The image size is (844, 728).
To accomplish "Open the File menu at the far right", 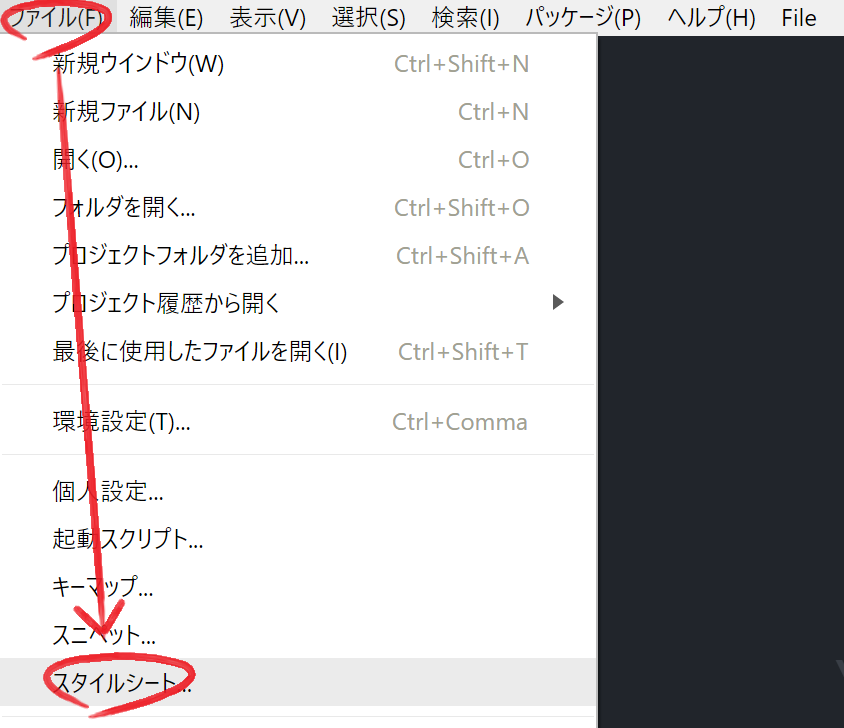I will tap(799, 18).
